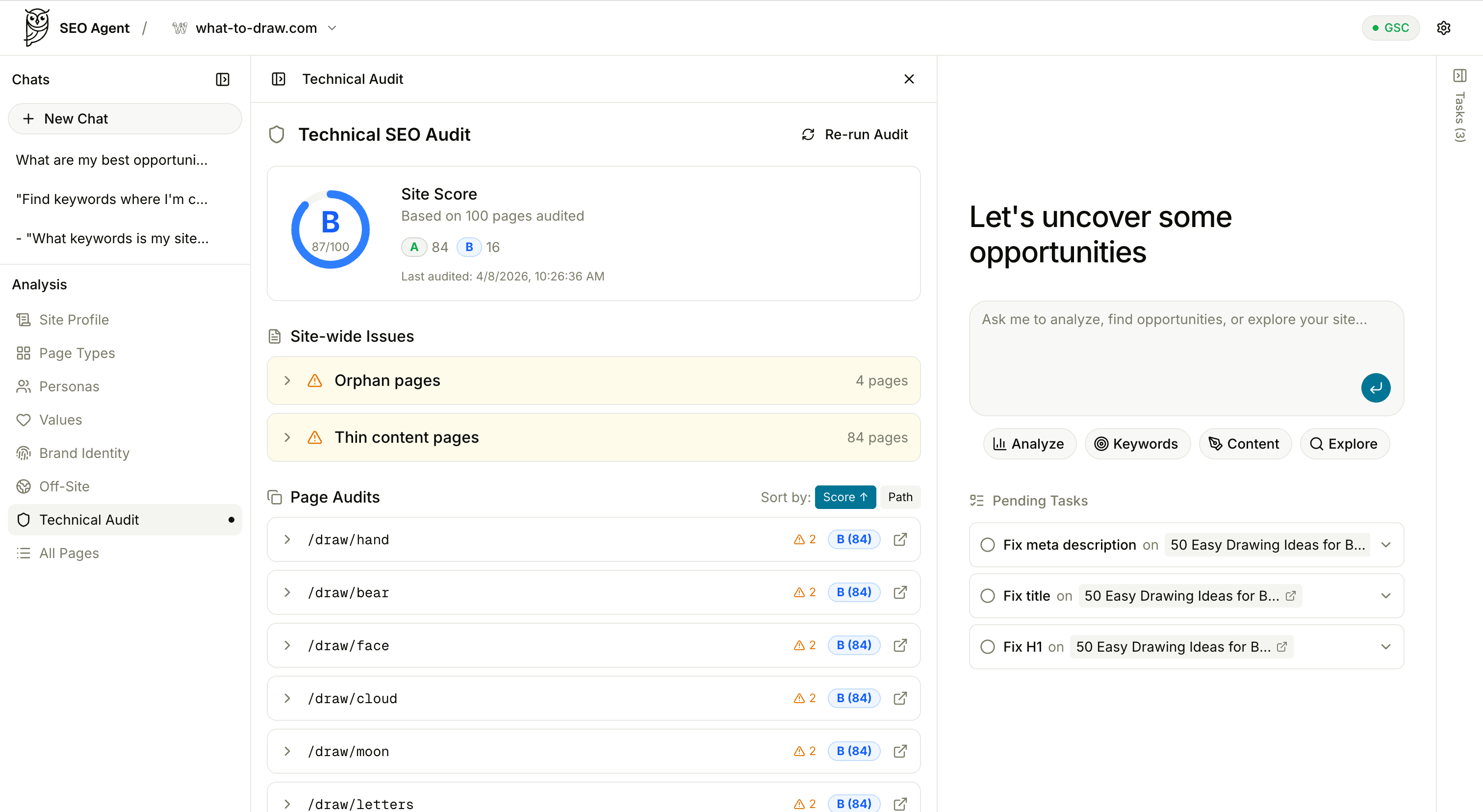1483x812 pixels.
Task: Open external link for /draw/cloud
Action: point(900,698)
